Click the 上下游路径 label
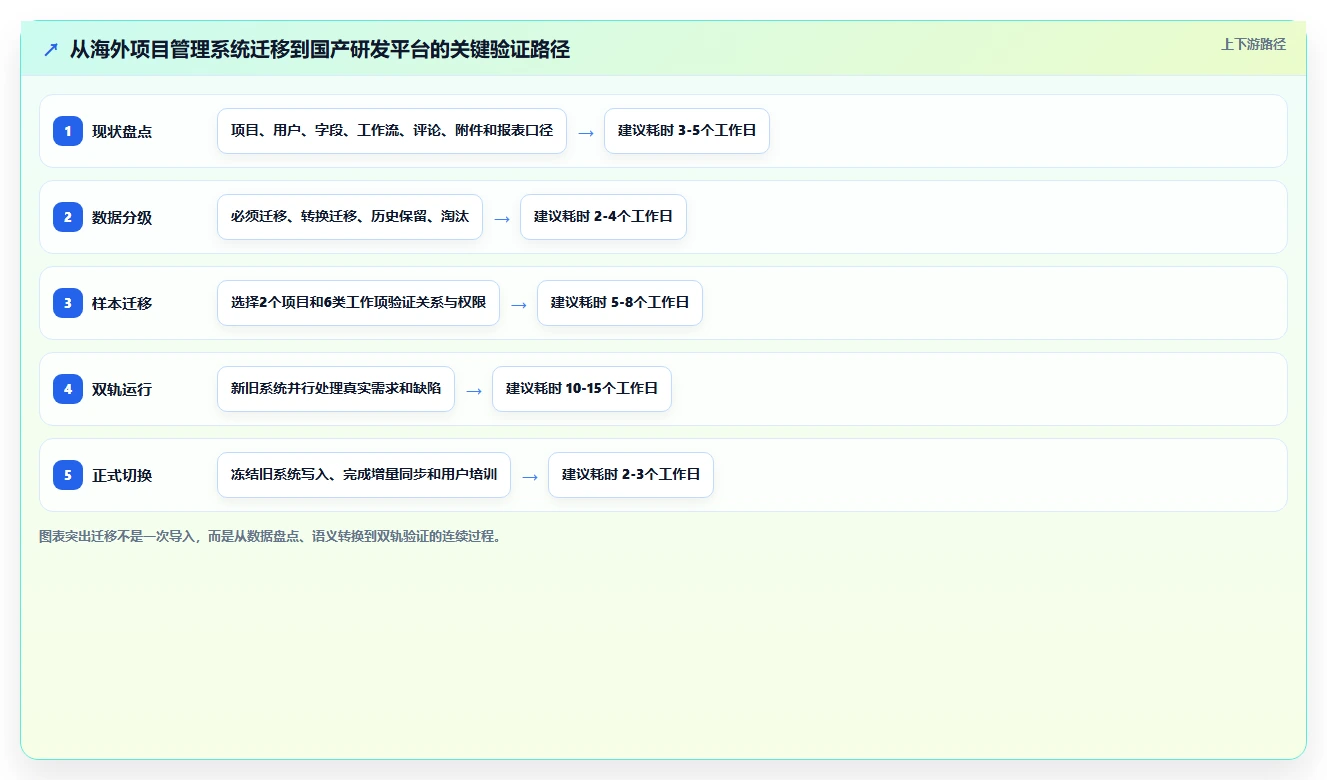This screenshot has width=1327, height=780. pos(1253,45)
